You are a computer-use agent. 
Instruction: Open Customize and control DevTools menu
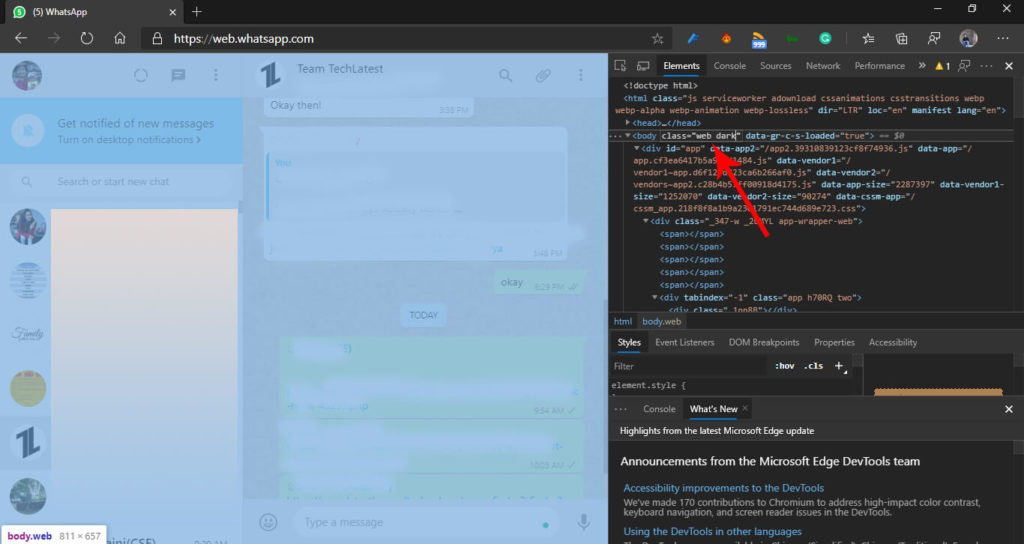pyautogui.click(x=987, y=66)
